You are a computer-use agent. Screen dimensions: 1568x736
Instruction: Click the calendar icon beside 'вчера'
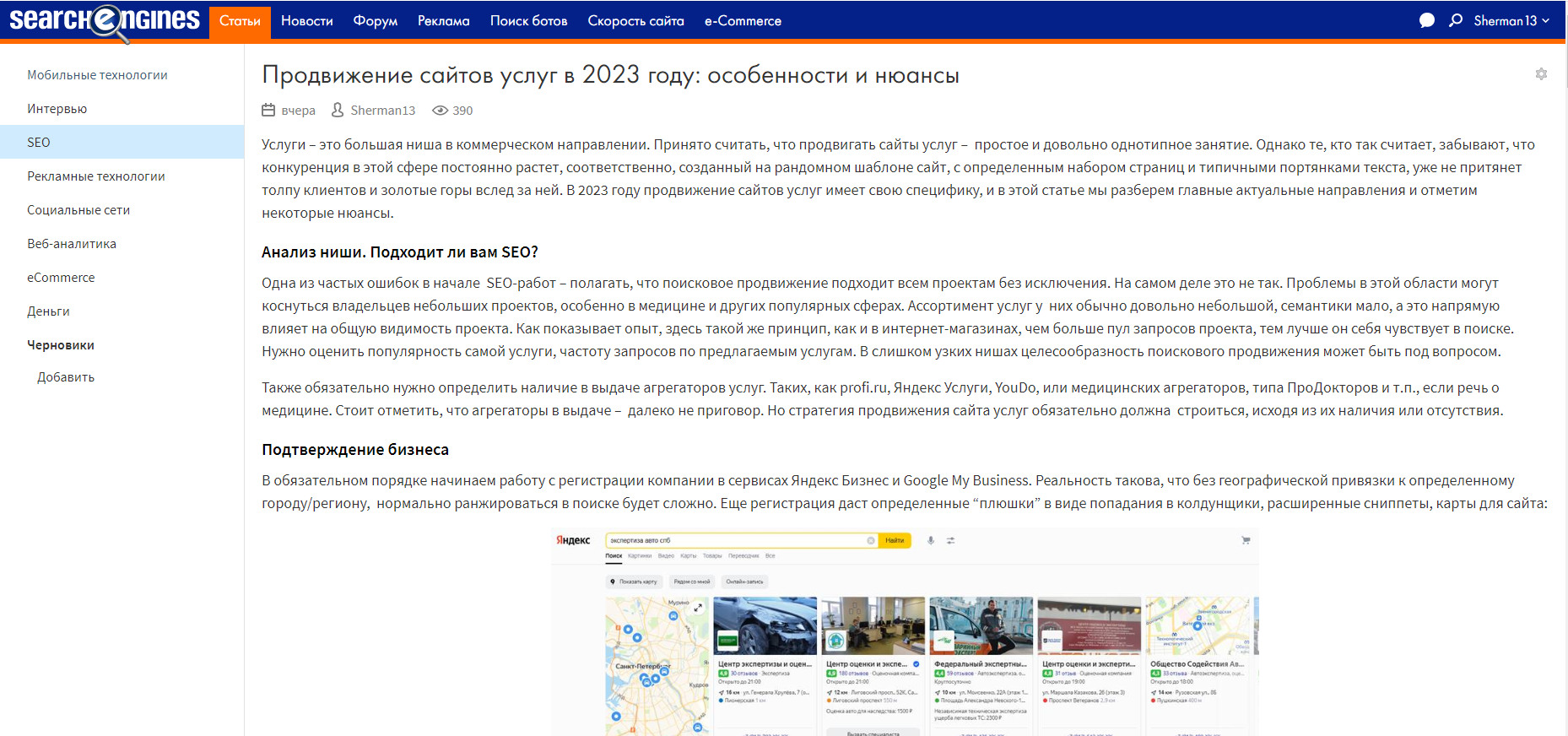click(x=268, y=110)
